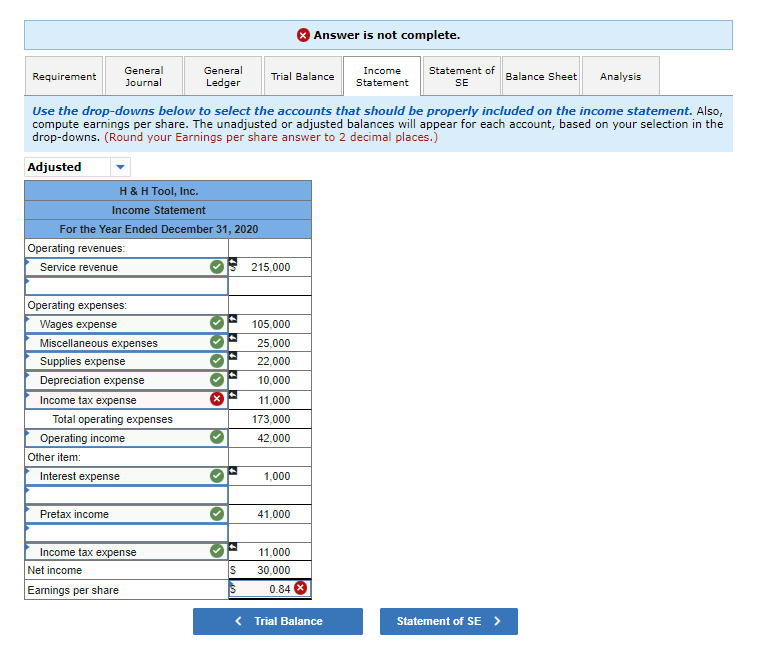Open the Trial Balance tab
The height and width of the screenshot is (657, 778).
303,76
